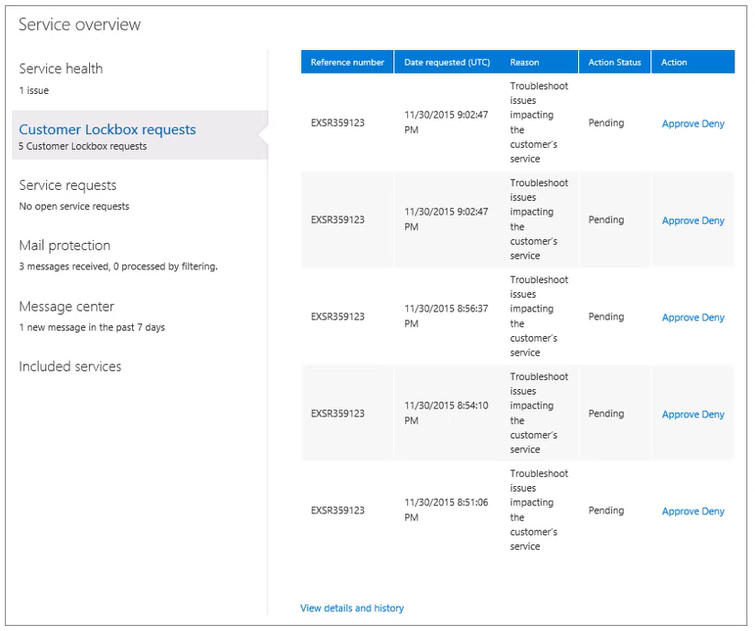Screen dimensions: 755x631
Task: Click the Date requested (UTC) column header
Action: click(447, 62)
